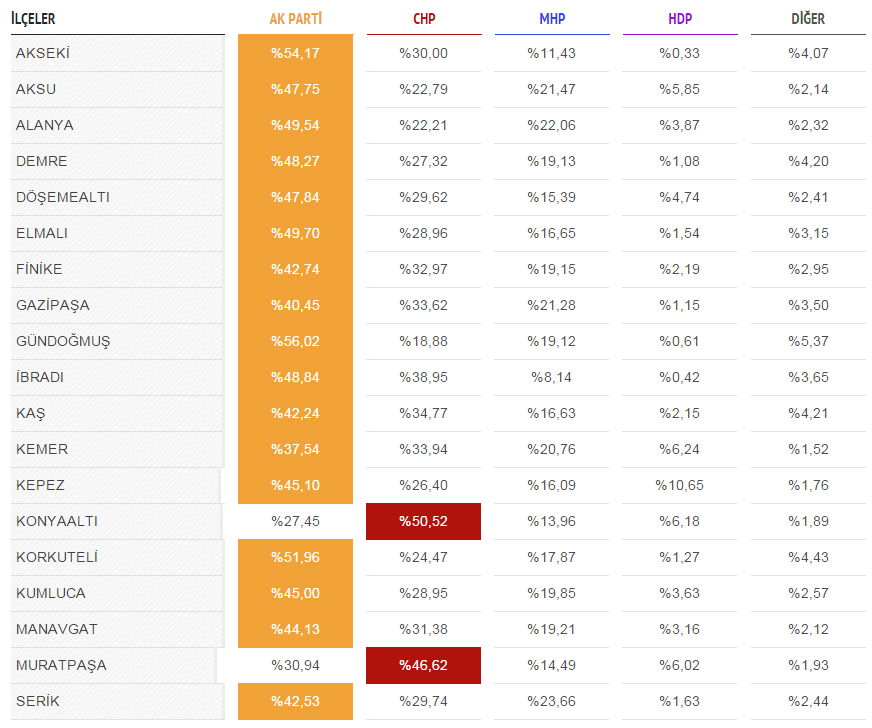872x728 pixels.
Task: Click the orange %54,17 AK PARTİ cell
Action: click(x=295, y=53)
